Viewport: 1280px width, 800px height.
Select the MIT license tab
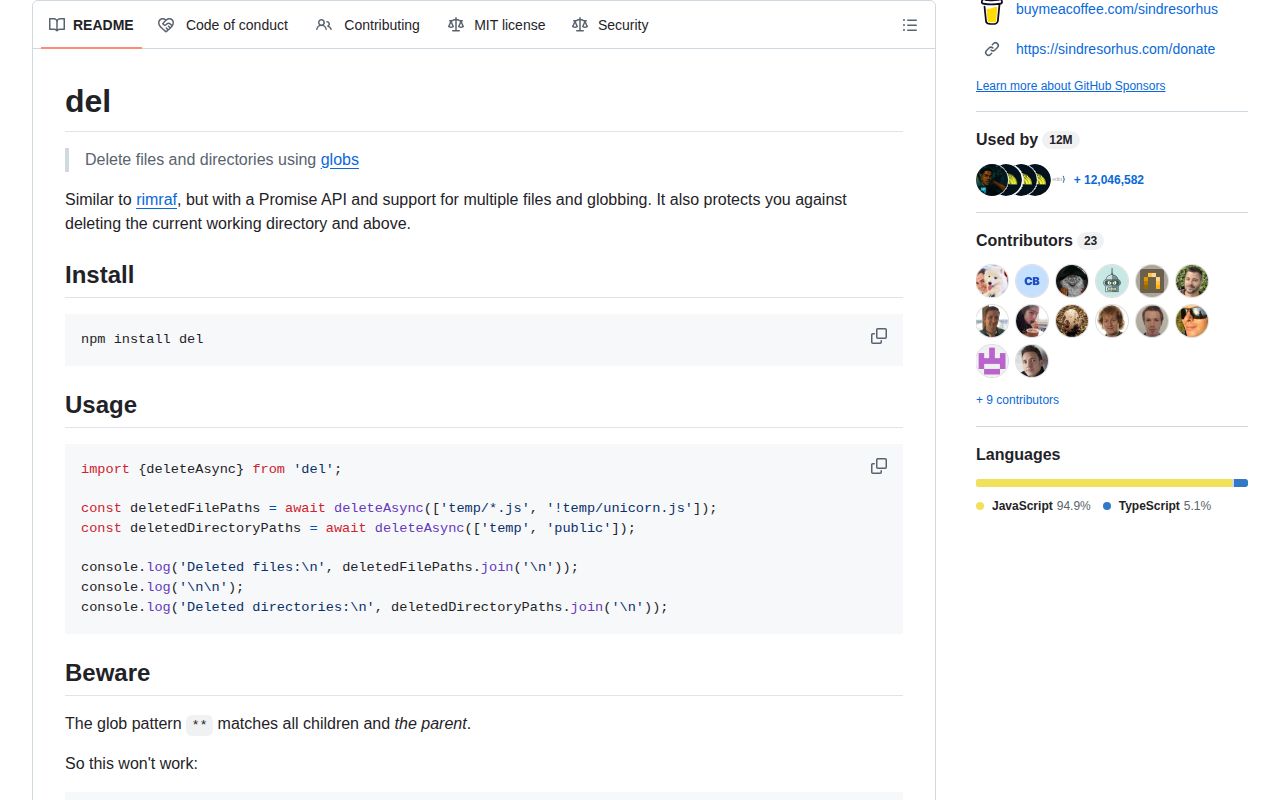click(496, 25)
